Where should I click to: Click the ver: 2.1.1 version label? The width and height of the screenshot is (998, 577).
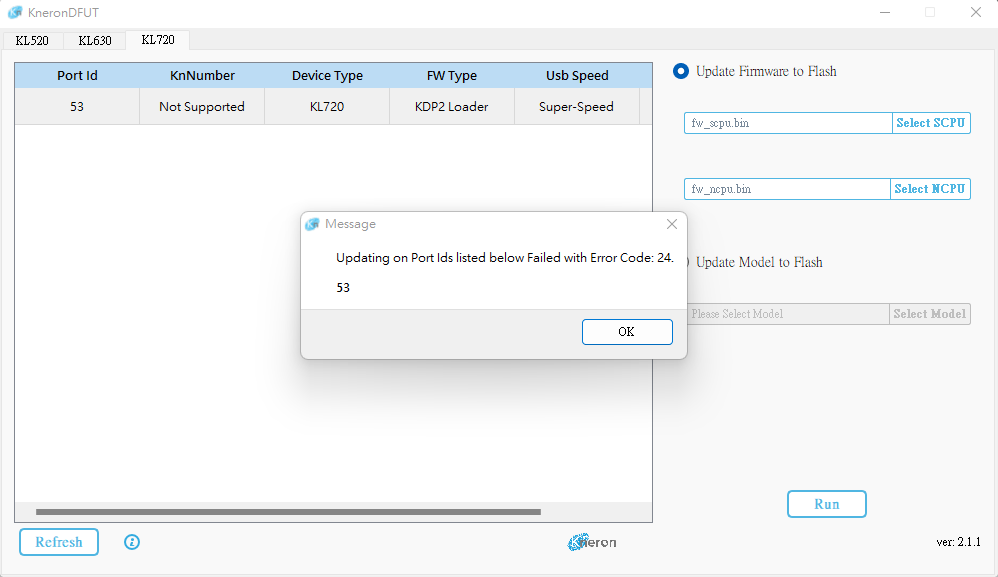coord(958,542)
